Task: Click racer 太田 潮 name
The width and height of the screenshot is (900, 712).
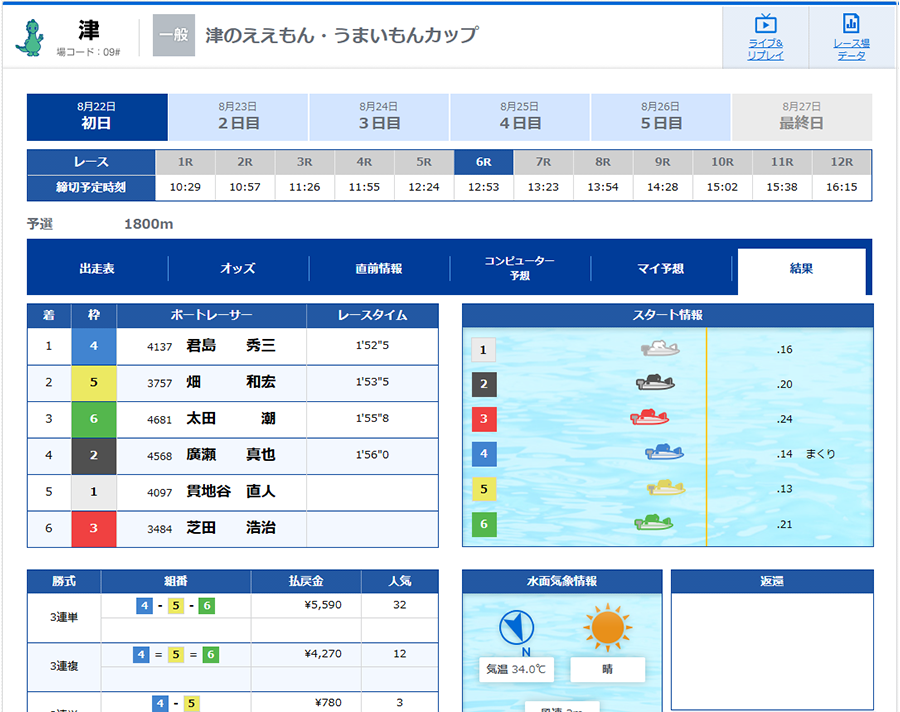Action: coord(231,419)
